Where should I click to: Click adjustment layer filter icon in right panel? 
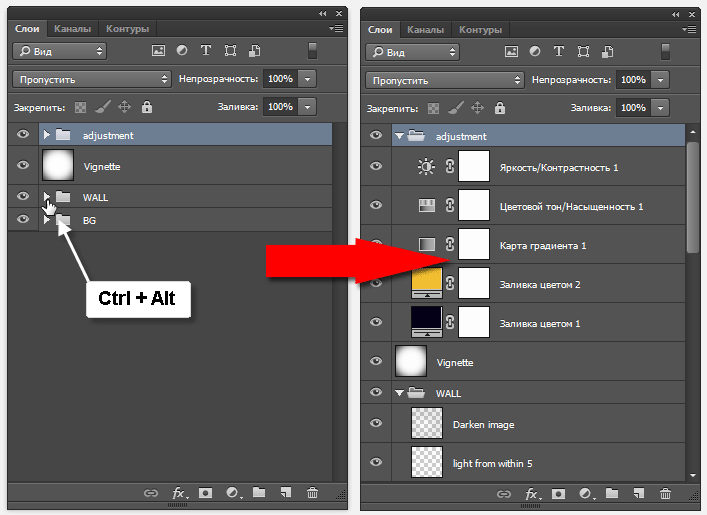[535, 51]
